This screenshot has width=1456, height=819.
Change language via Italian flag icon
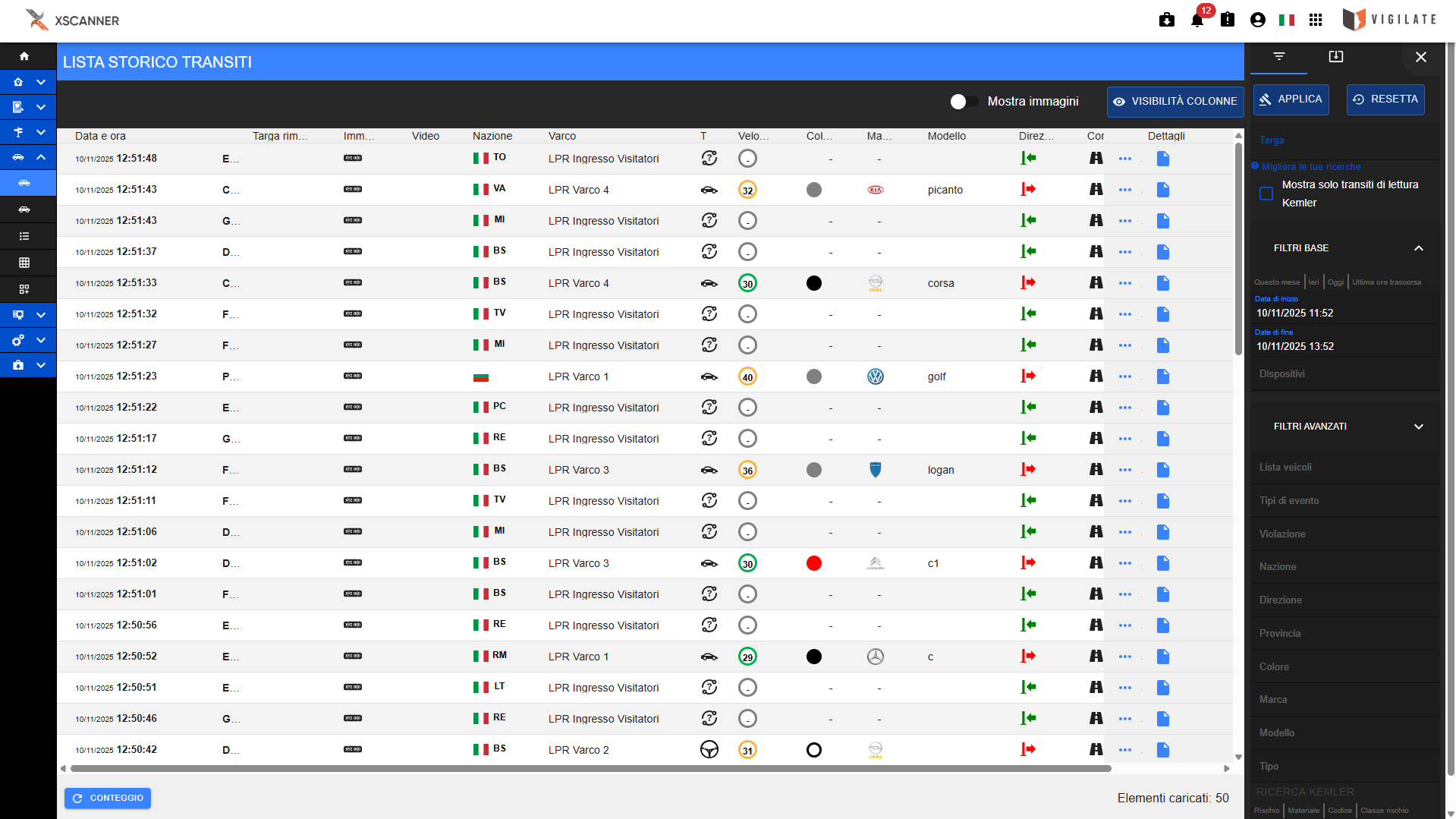pos(1287,20)
